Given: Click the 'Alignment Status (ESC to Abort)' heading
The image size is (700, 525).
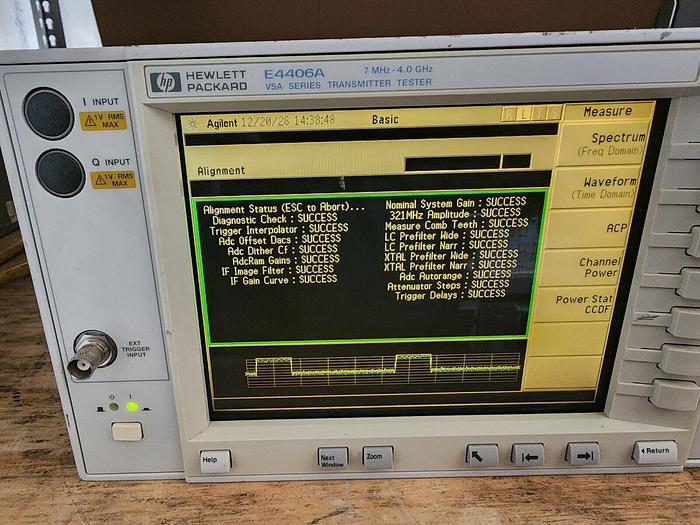Looking at the screenshot, I should (284, 208).
